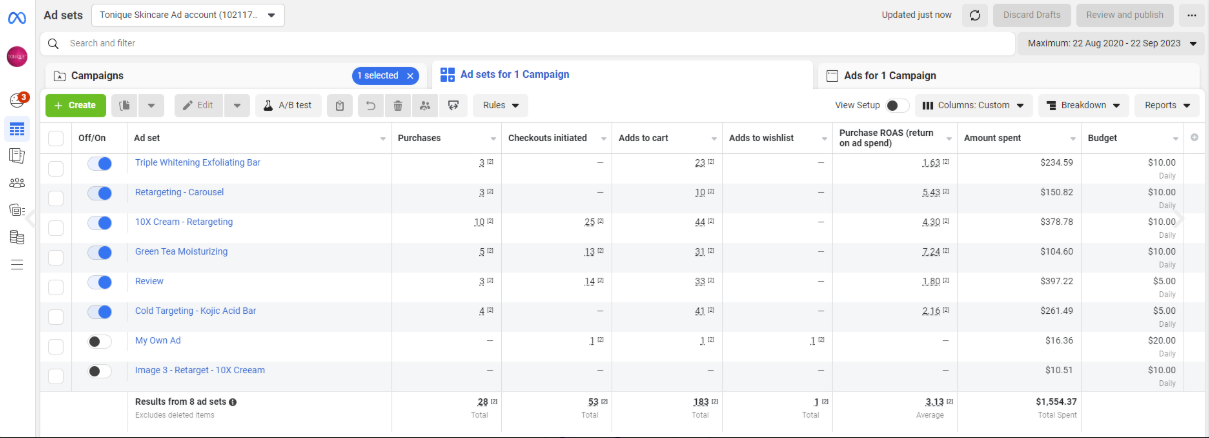Click Review and publish button
1209x438 pixels.
(1125, 15)
